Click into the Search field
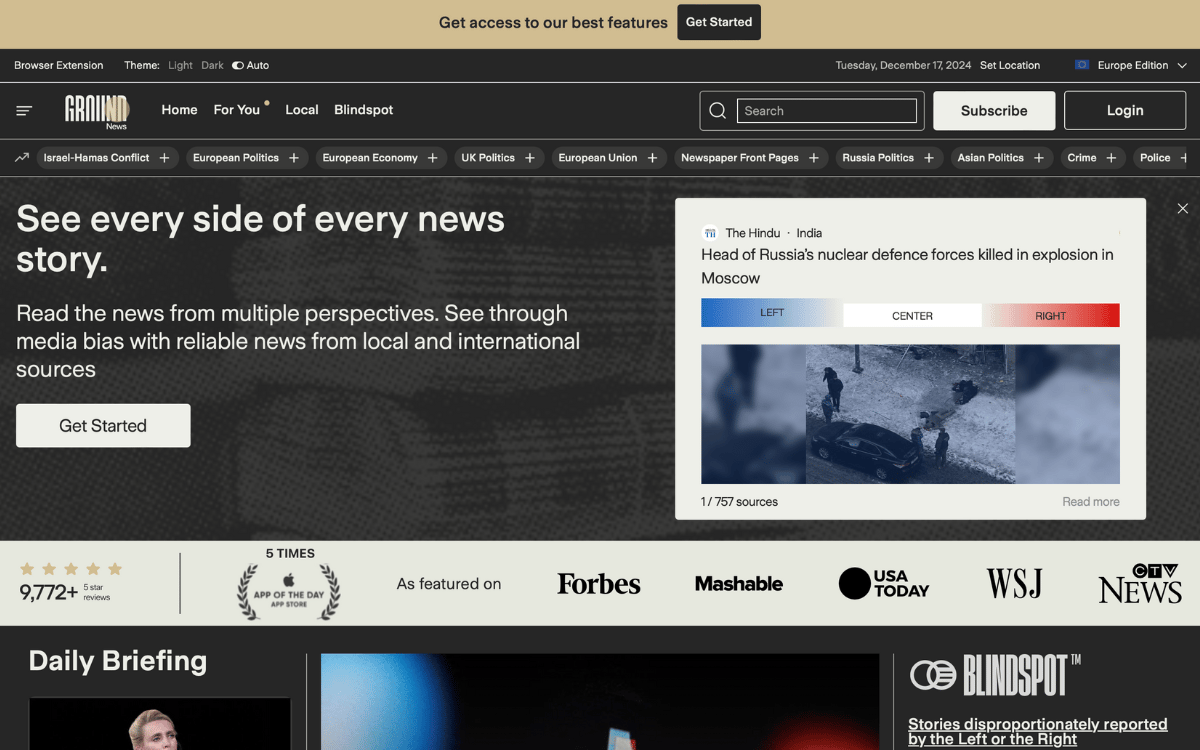 [x=827, y=111]
